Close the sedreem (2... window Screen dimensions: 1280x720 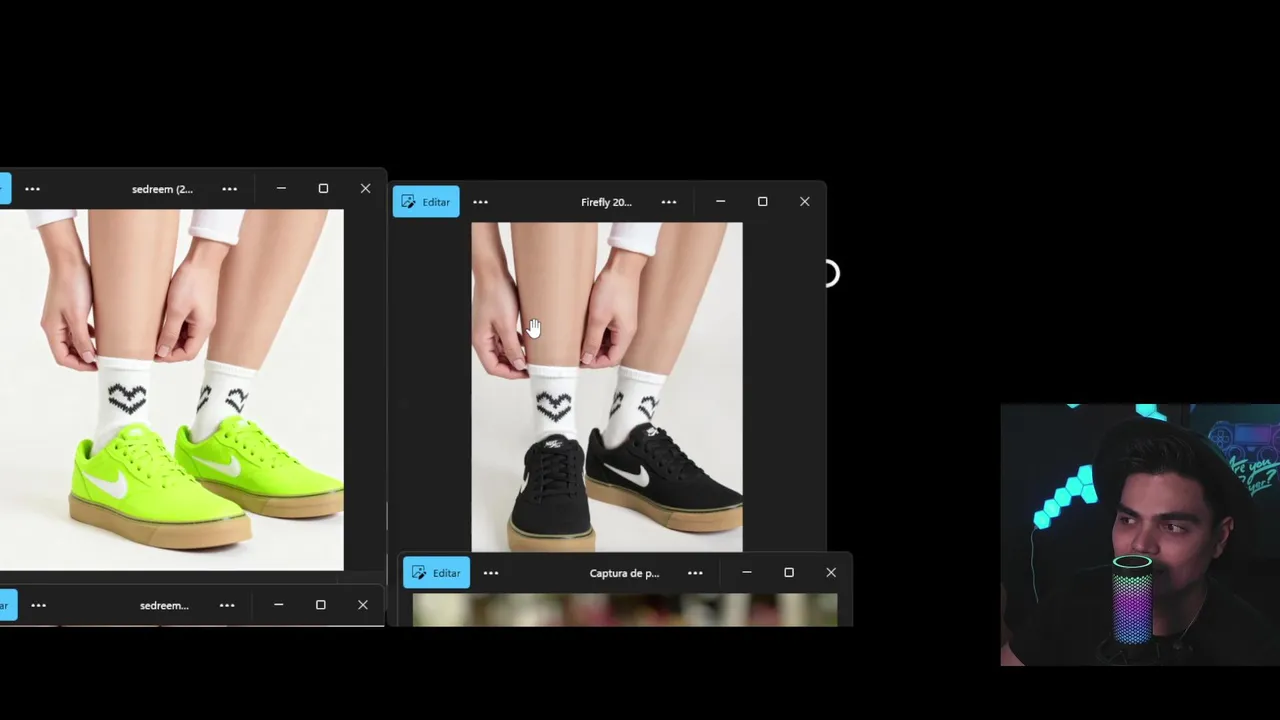(365, 188)
